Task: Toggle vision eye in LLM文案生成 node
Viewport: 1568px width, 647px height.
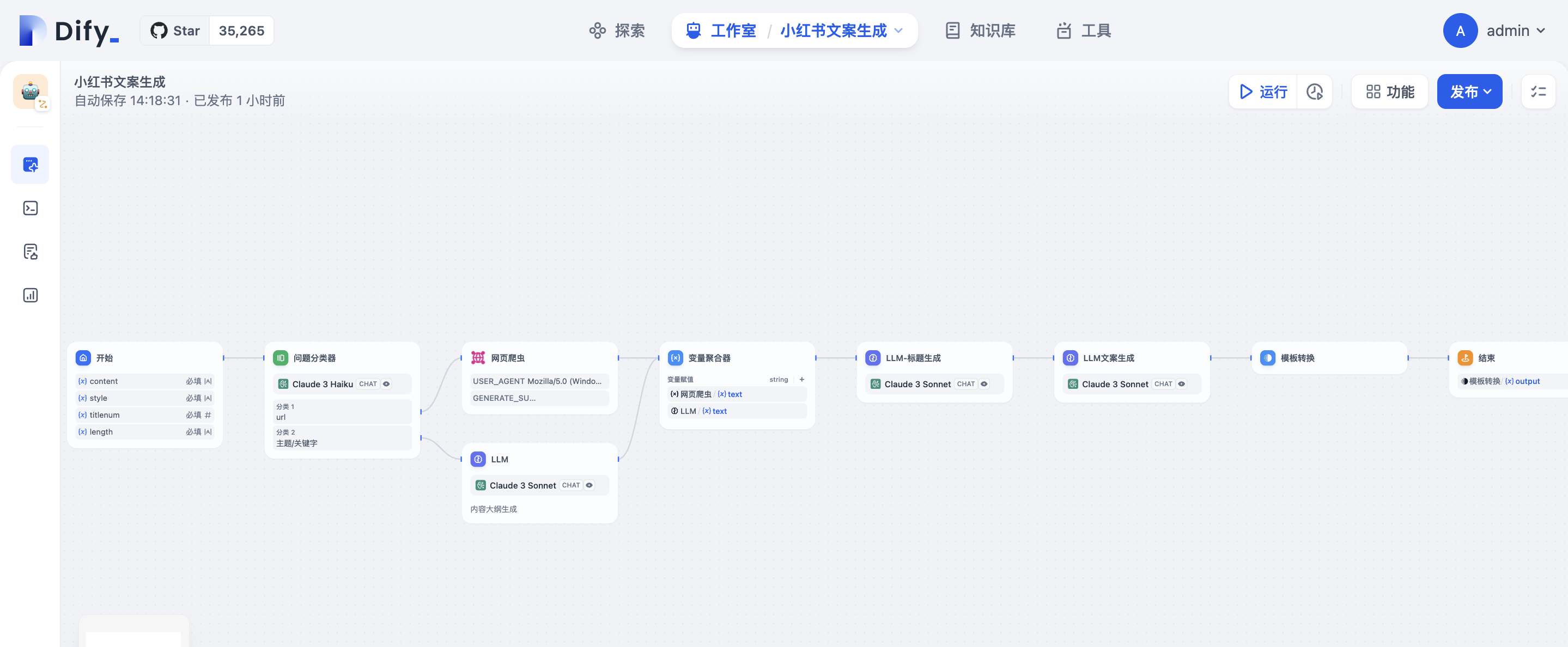Action: tap(1181, 384)
